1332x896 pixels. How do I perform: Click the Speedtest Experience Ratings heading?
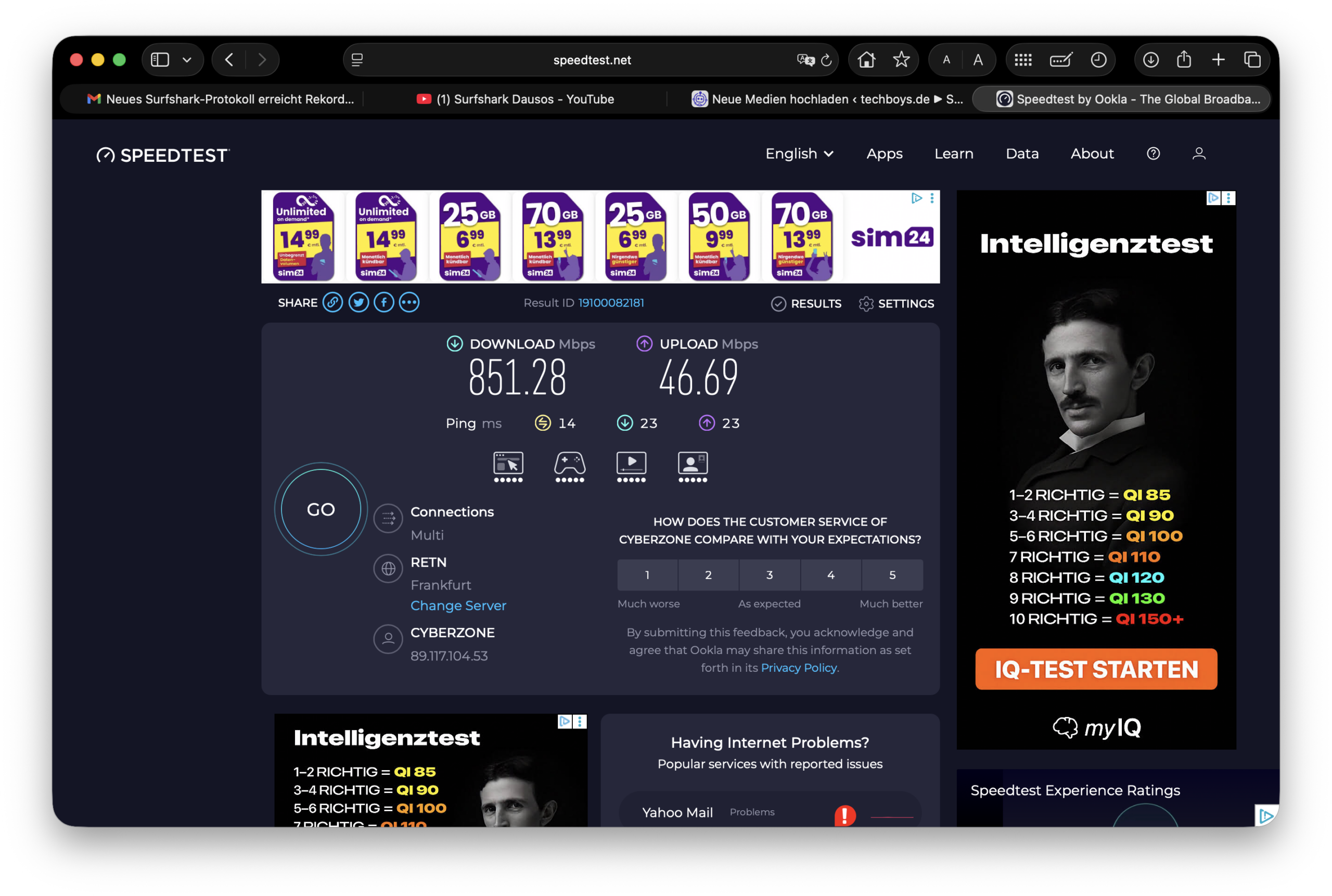tap(1075, 790)
